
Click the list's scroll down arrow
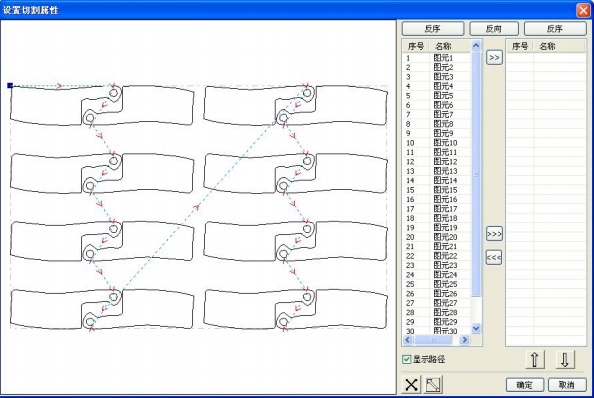point(476,328)
